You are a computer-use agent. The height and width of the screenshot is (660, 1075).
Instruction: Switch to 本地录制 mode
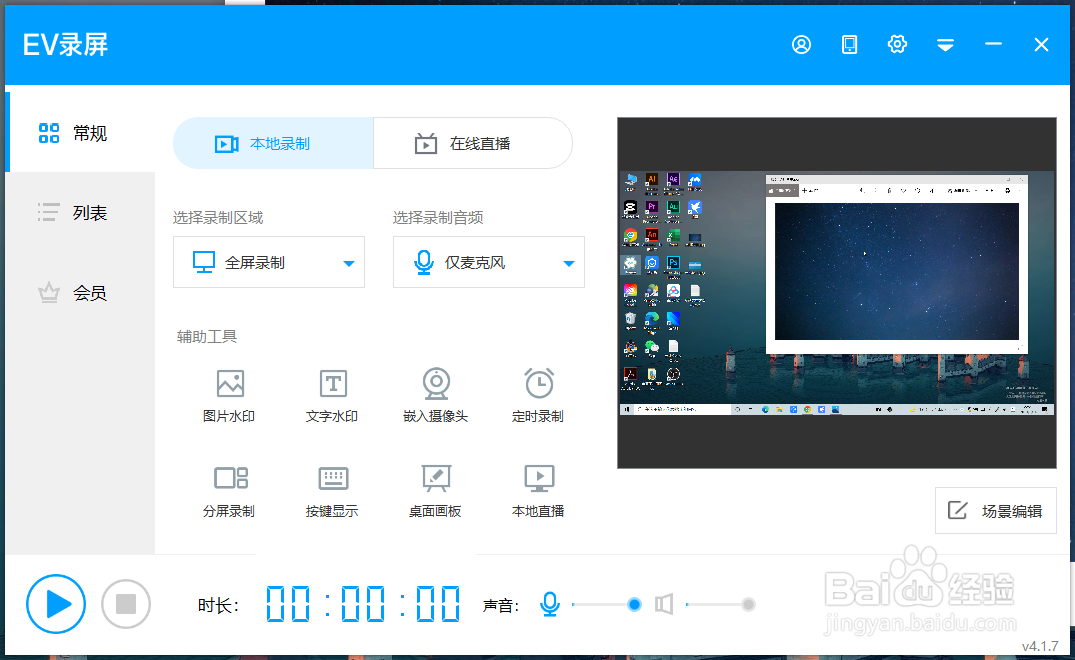[x=274, y=143]
